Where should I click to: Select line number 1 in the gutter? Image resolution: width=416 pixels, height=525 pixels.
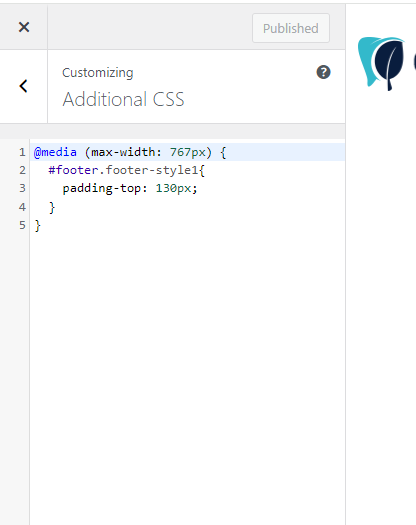pos(22,152)
